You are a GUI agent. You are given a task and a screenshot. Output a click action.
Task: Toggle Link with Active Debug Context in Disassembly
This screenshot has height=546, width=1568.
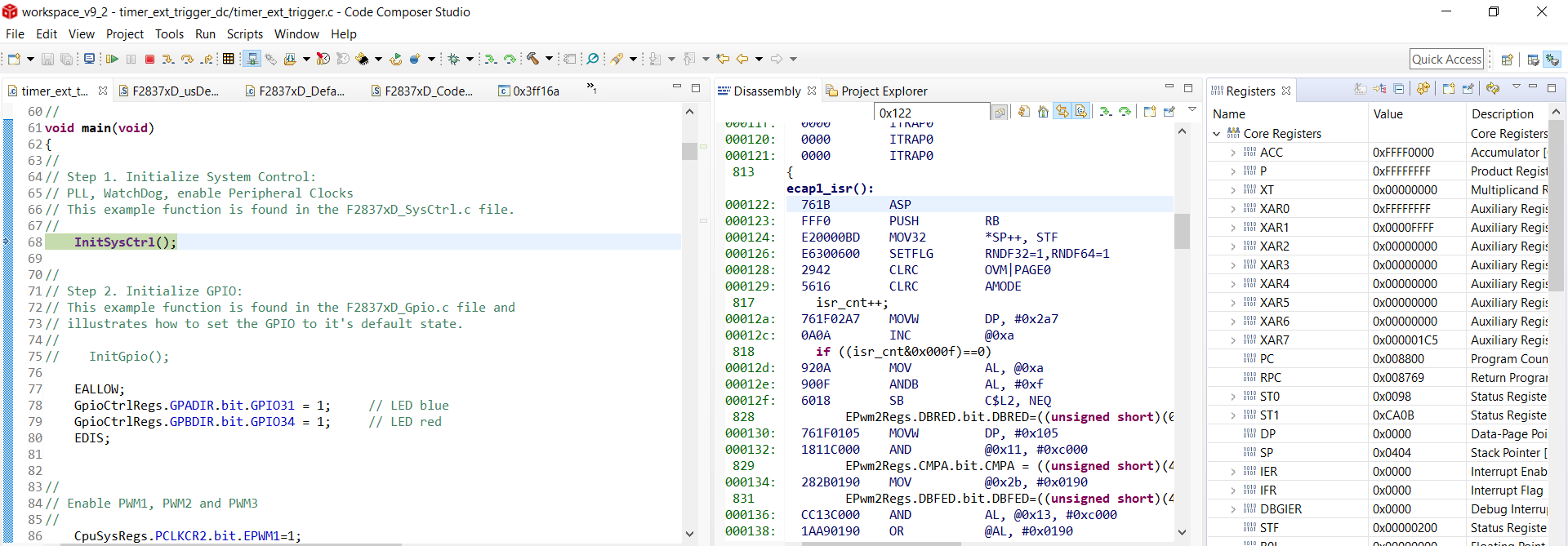[x=1062, y=112]
